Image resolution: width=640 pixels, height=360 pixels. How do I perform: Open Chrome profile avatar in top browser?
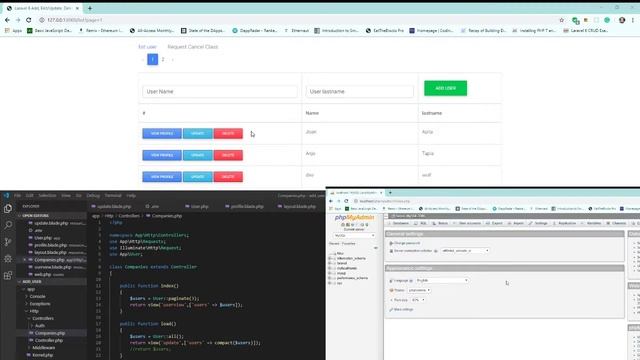click(622, 20)
